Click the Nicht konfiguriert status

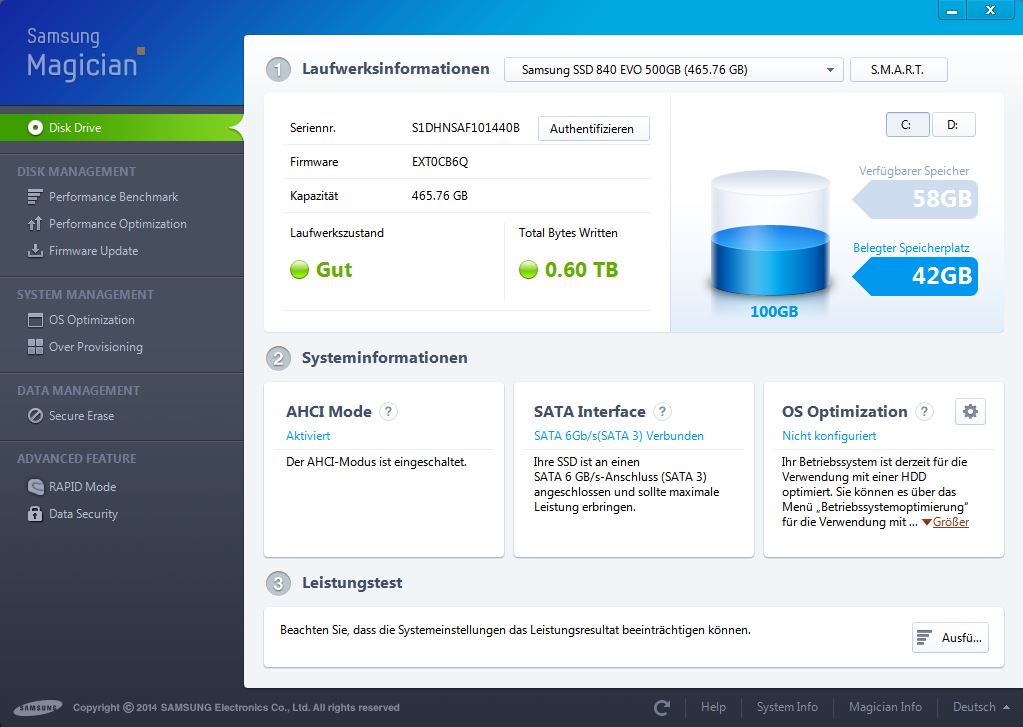click(829, 436)
